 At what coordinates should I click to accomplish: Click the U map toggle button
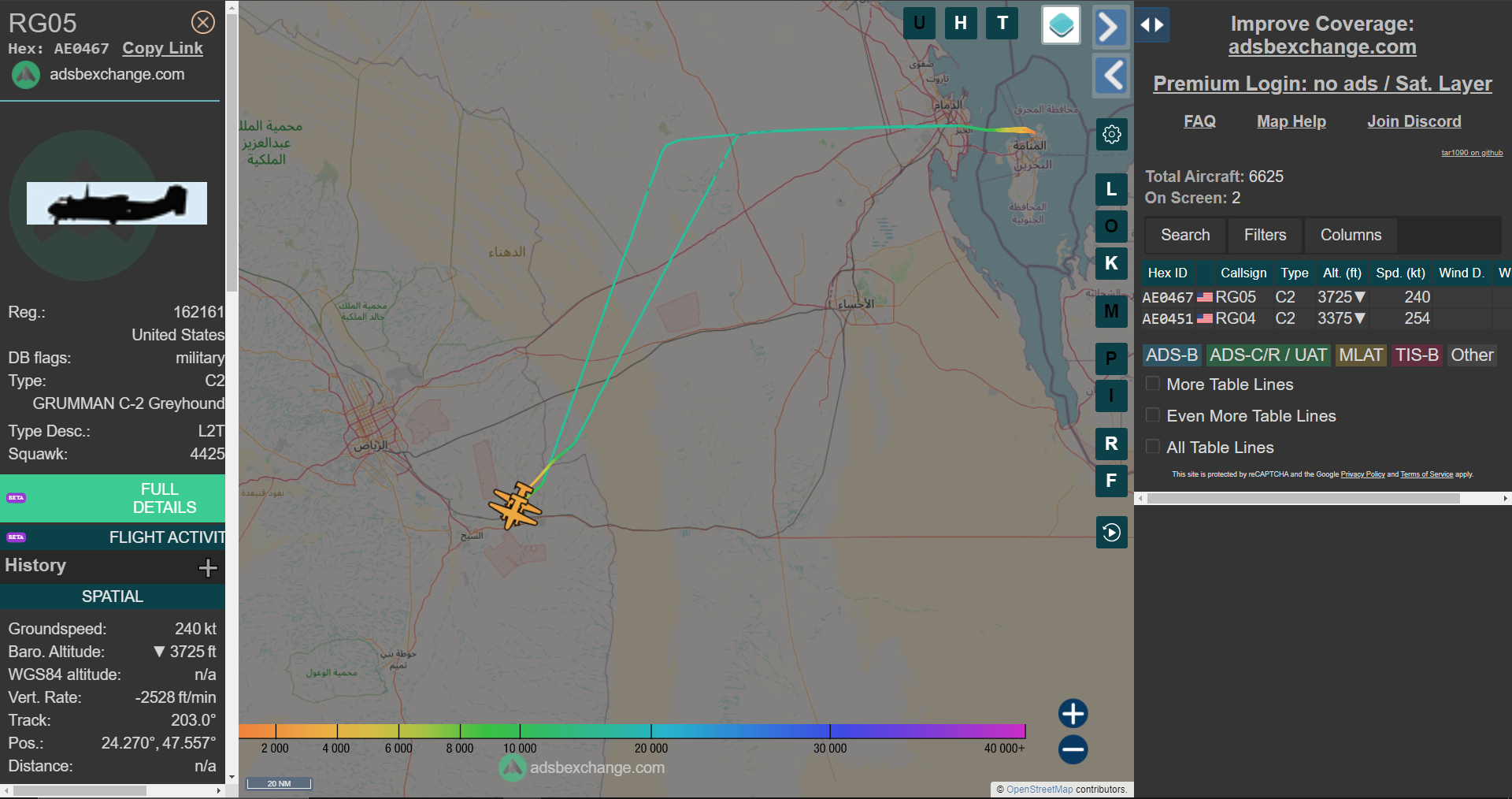[x=919, y=23]
